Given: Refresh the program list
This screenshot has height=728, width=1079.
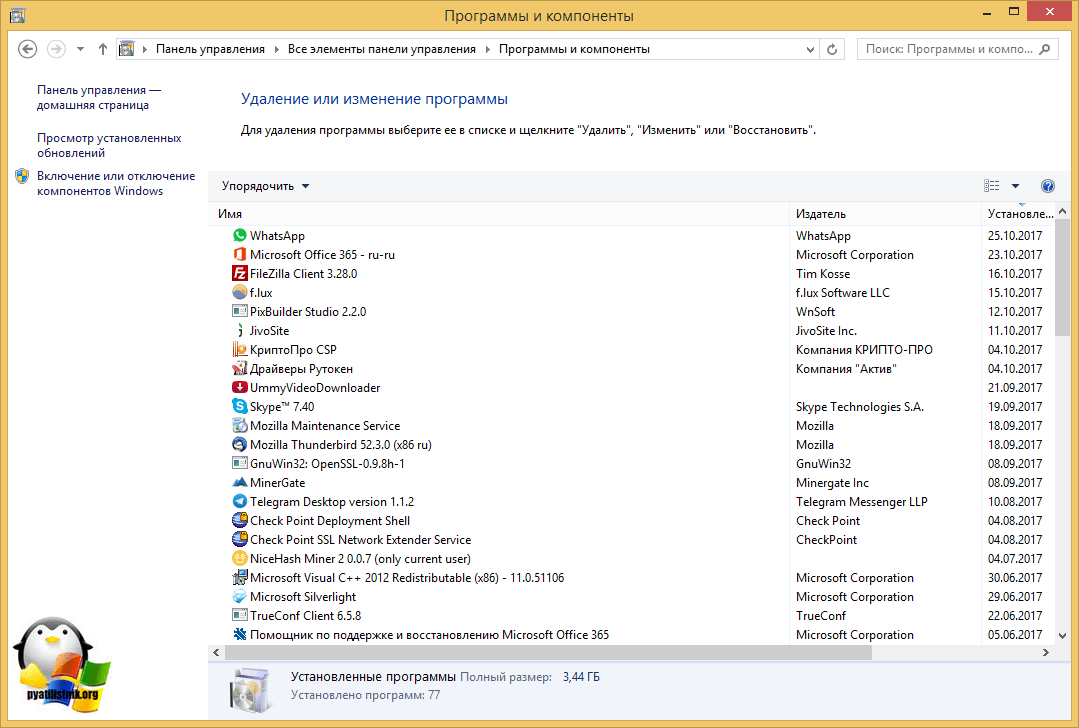Looking at the screenshot, I should (x=832, y=49).
